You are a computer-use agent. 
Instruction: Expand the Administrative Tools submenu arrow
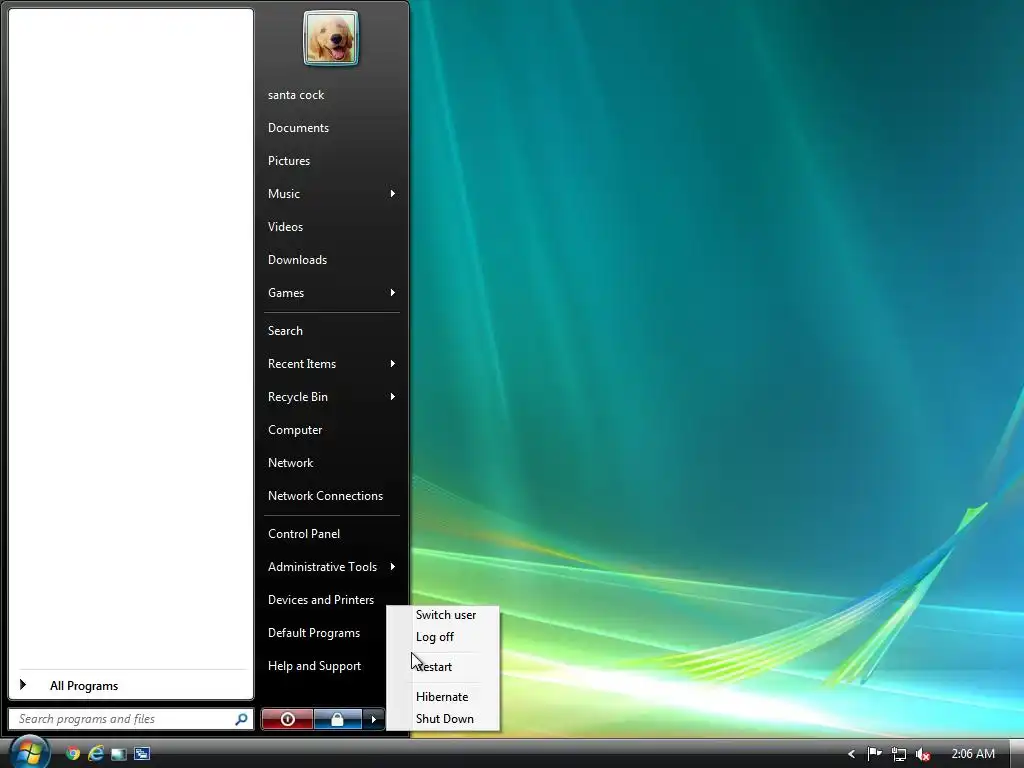392,566
